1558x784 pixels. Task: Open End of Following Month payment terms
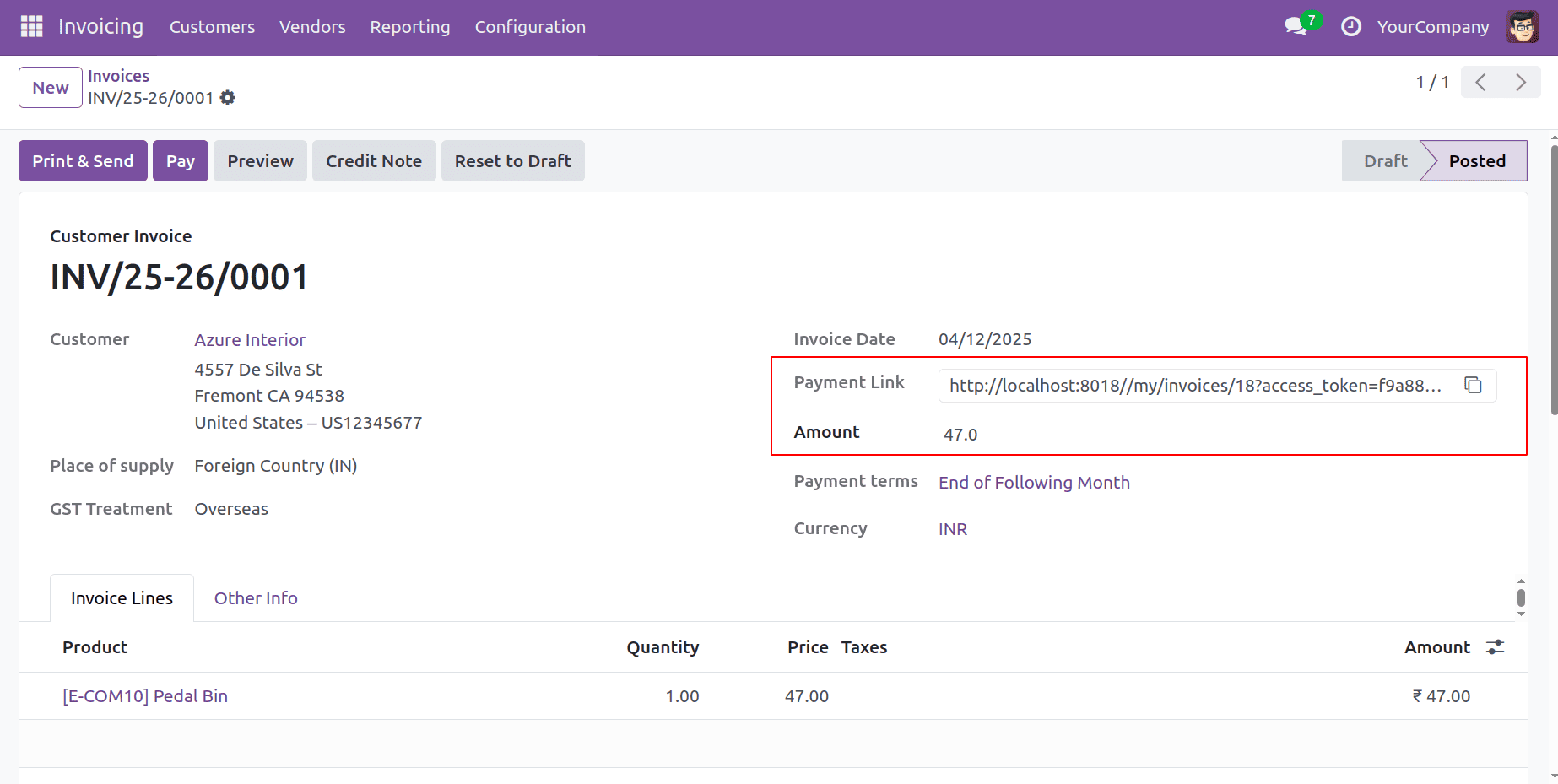pos(1034,483)
